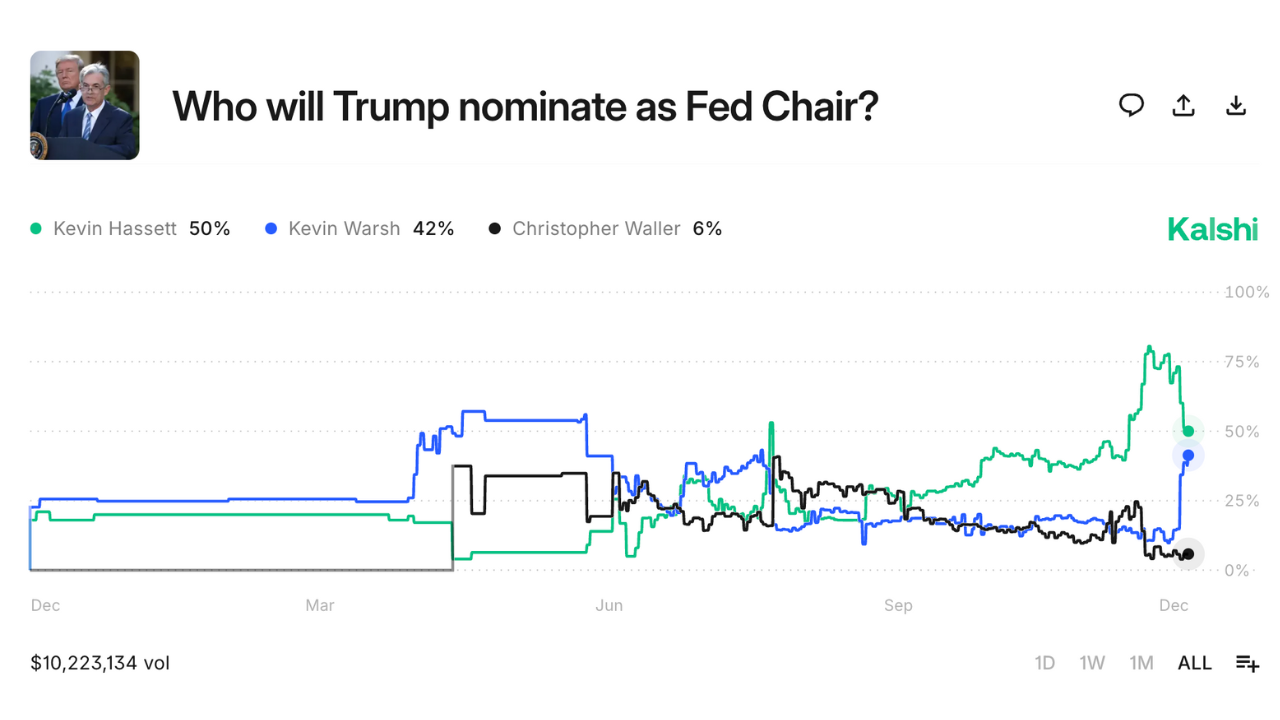Image resolution: width=1280 pixels, height=720 pixels.
Task: Toggle Christopher Waller's black legend dot
Action: (x=493, y=228)
